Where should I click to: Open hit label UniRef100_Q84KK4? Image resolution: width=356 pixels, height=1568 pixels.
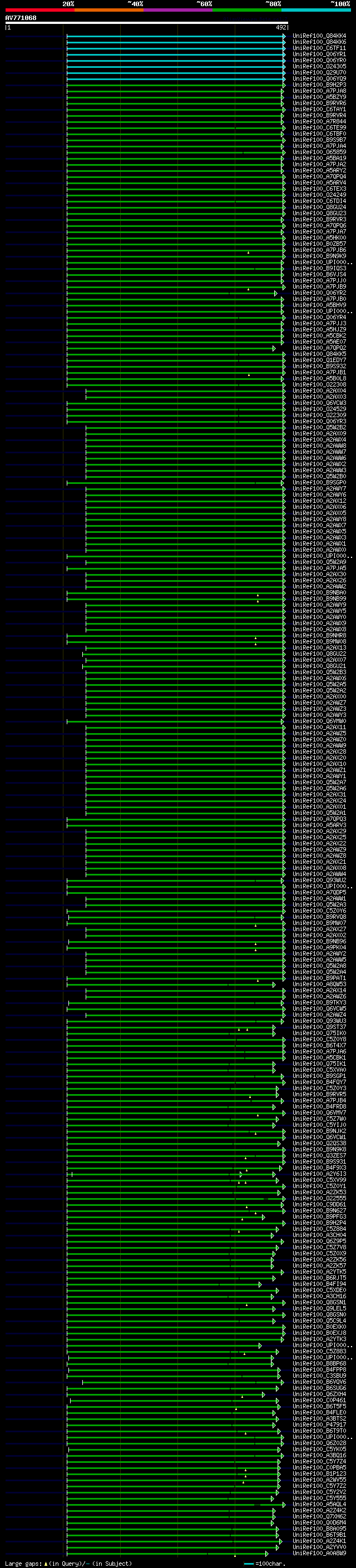pos(319,36)
